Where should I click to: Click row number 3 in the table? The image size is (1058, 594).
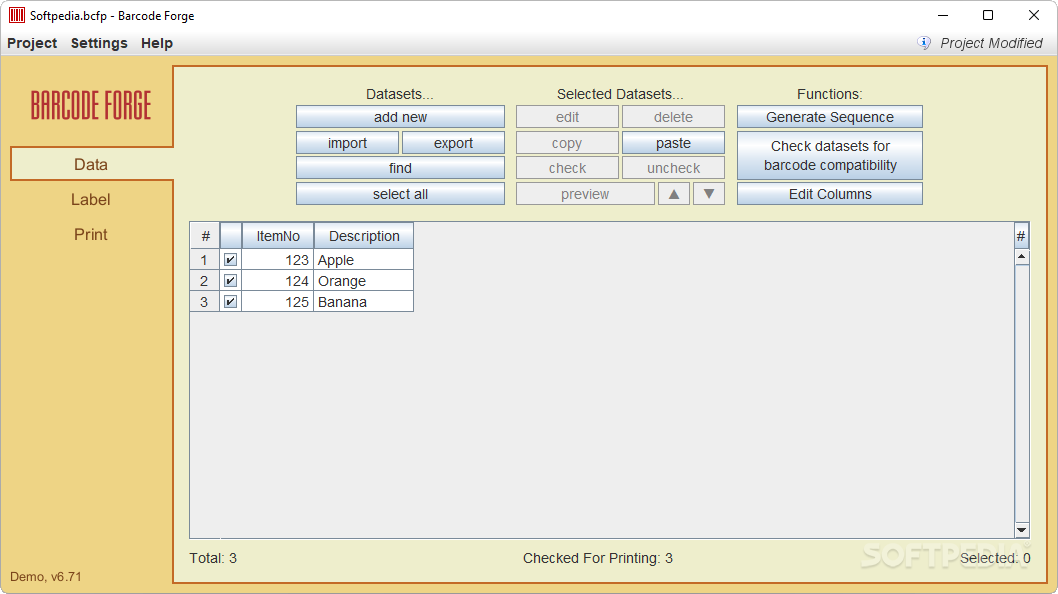point(204,302)
